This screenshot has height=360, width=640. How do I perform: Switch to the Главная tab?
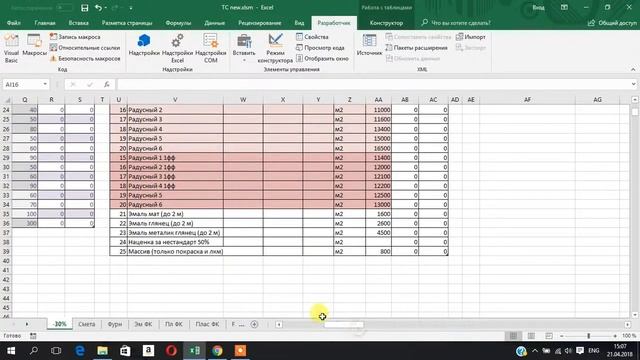coord(45,23)
